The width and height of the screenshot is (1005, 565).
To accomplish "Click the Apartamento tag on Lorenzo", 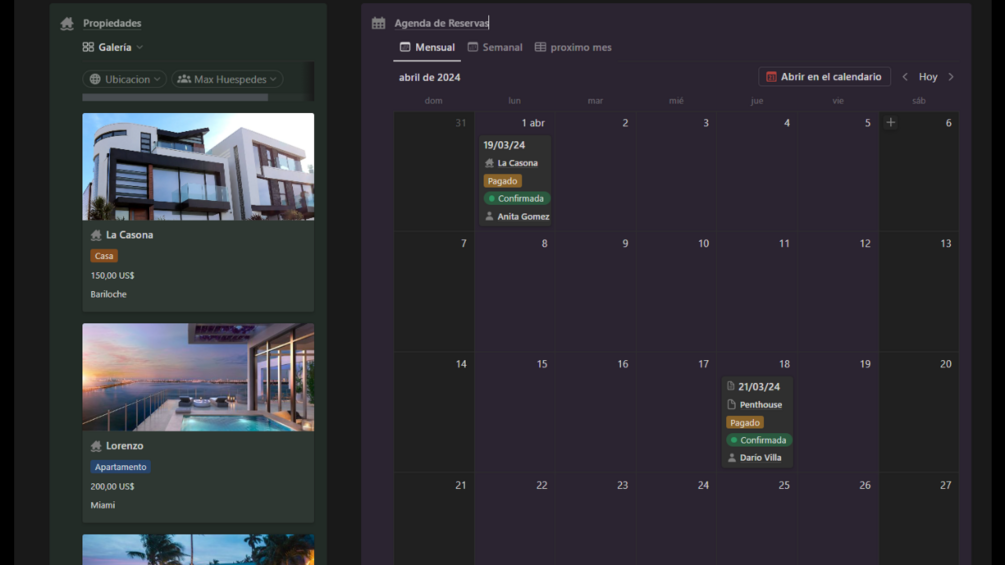I will click(x=120, y=467).
